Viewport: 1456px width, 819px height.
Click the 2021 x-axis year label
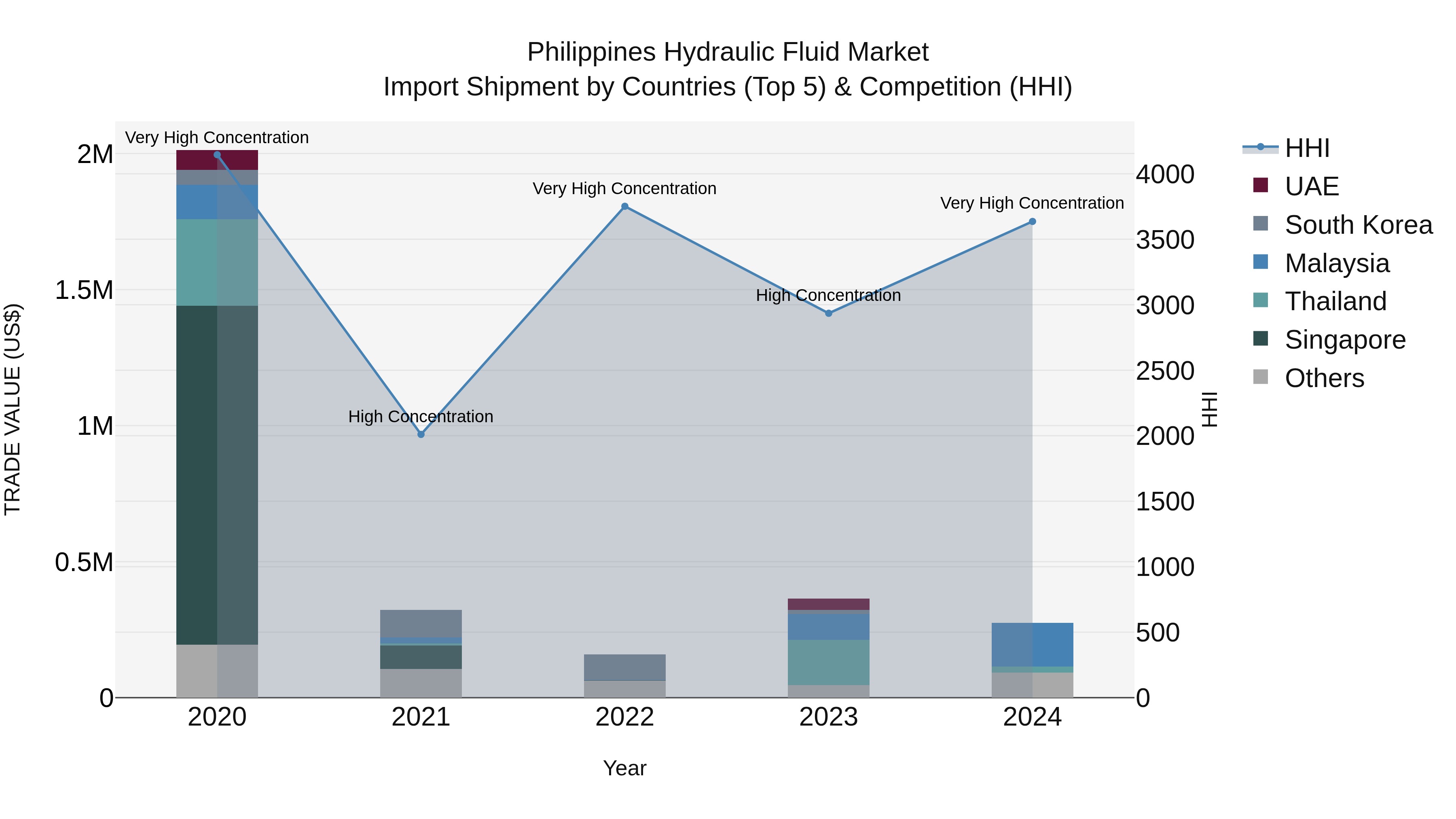[421, 717]
